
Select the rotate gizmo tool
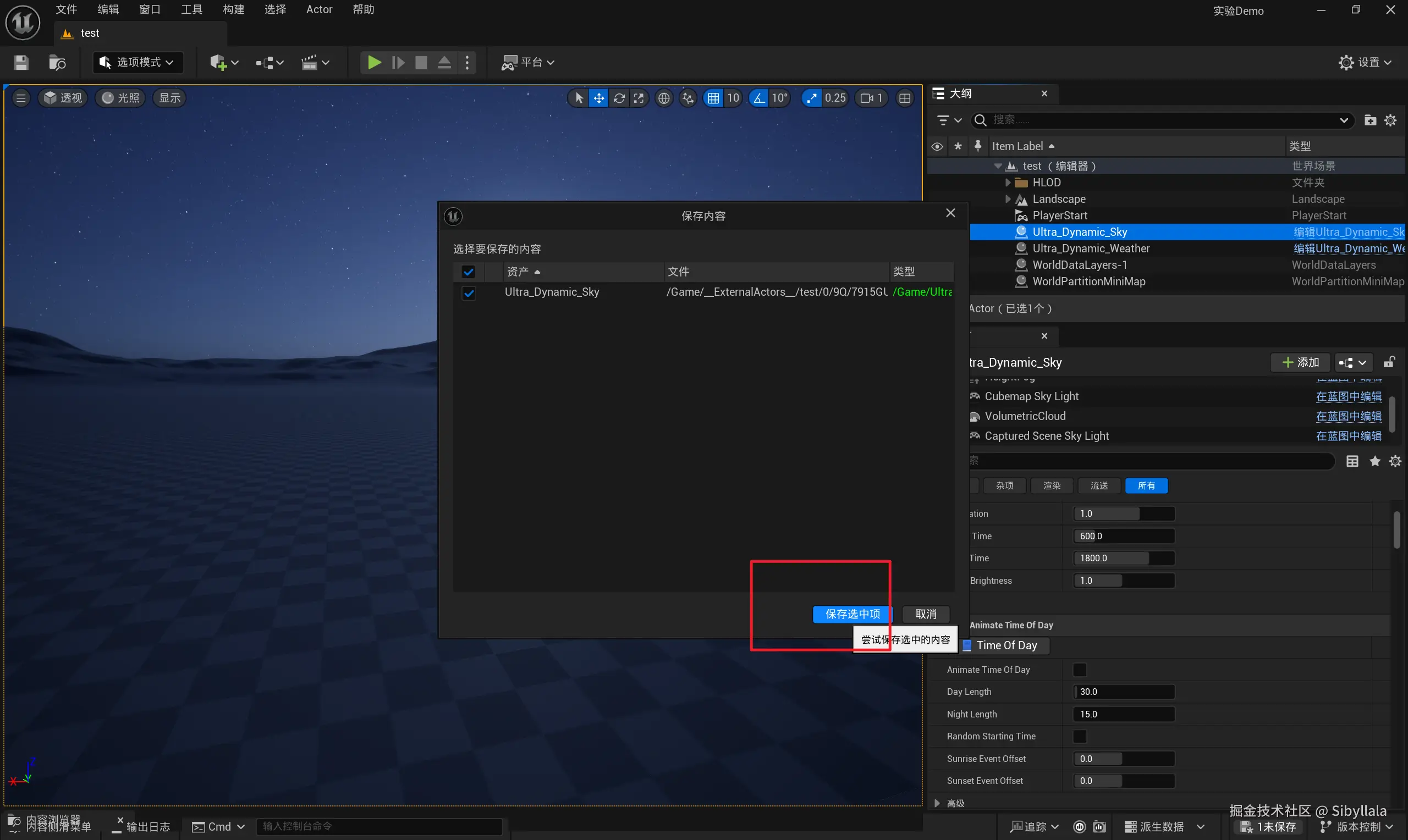coord(619,98)
